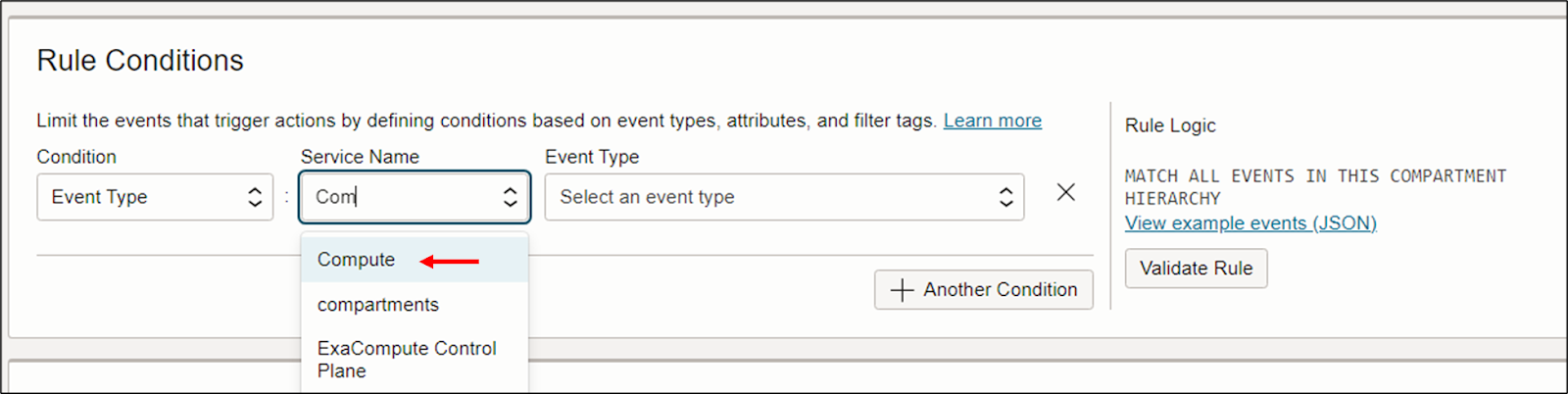View example events (JSON)
This screenshot has height=394, width=1568.
point(1250,223)
